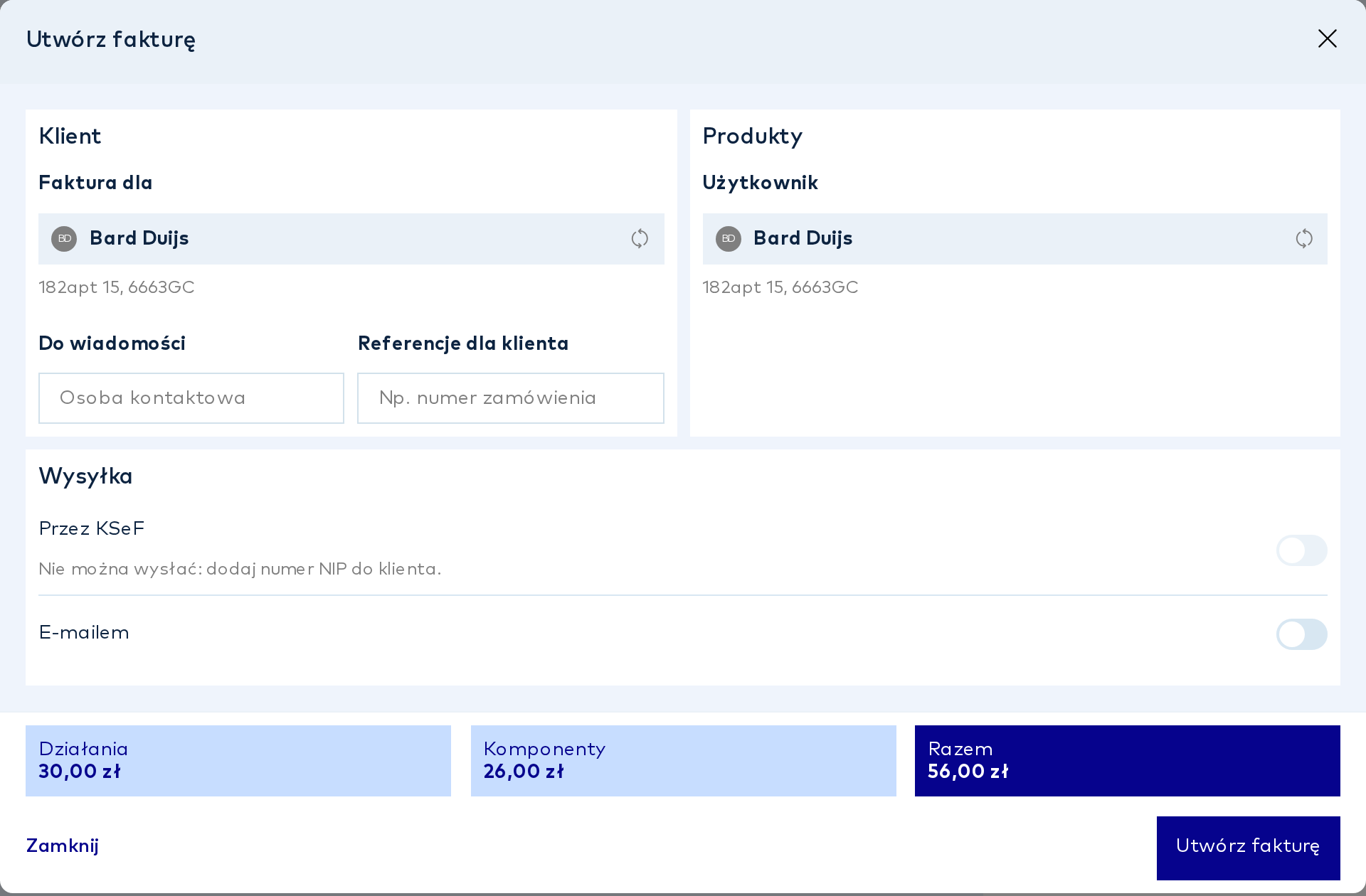
Task: Click the Do wiadomości label
Action: point(112,343)
